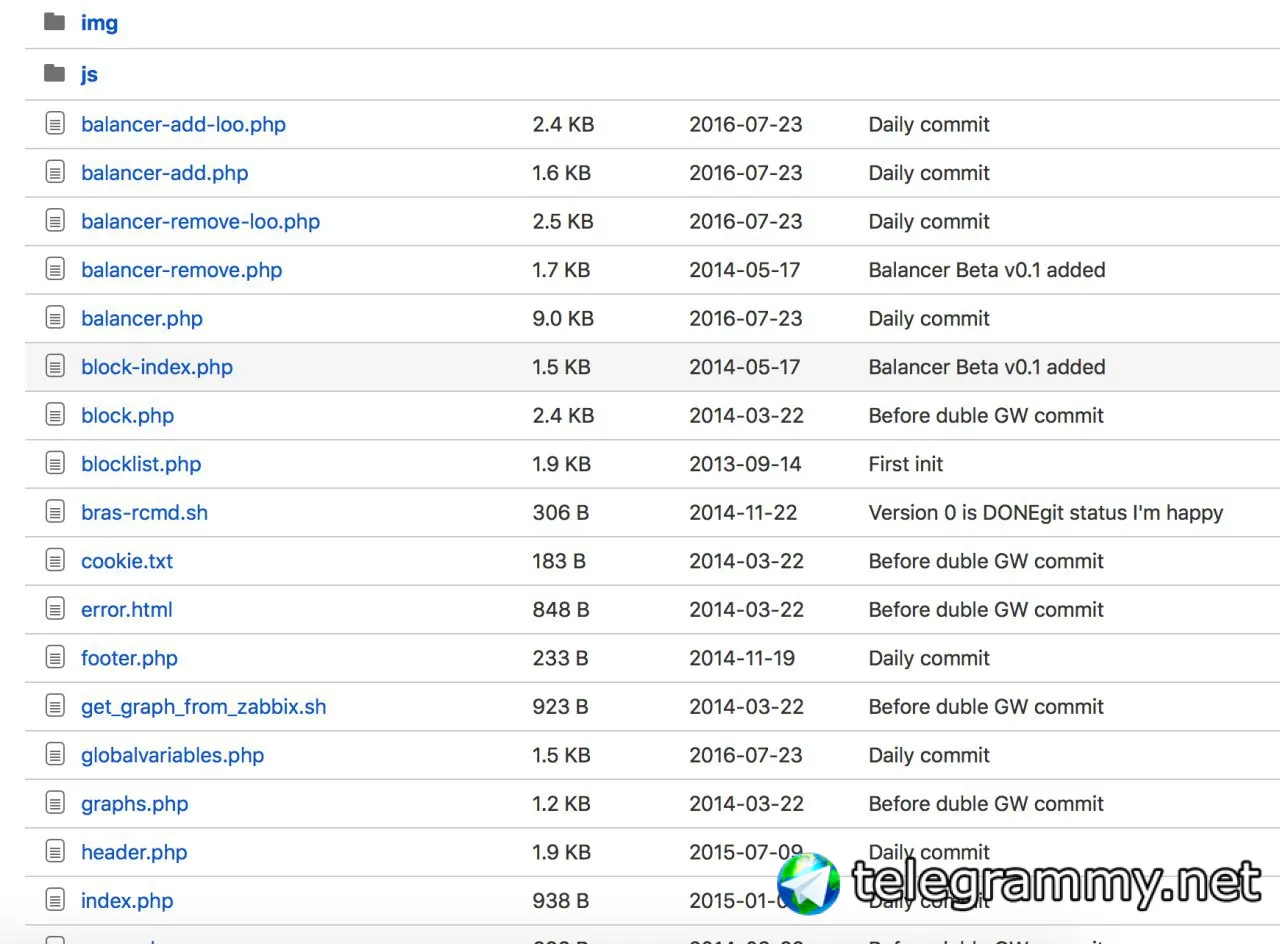Click file icon beside index.php

55,900
